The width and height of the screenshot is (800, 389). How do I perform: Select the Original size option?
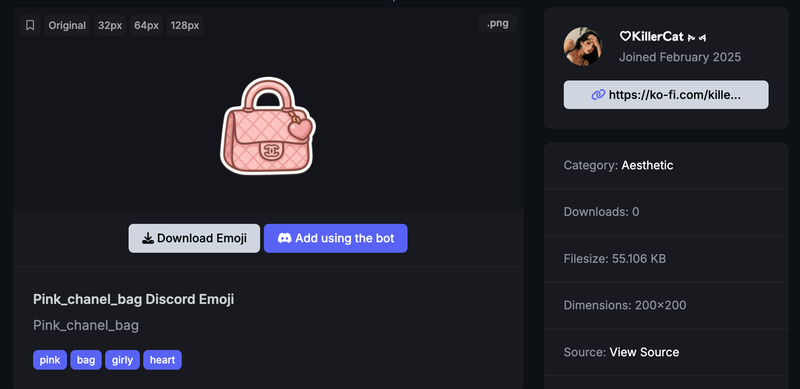click(67, 26)
